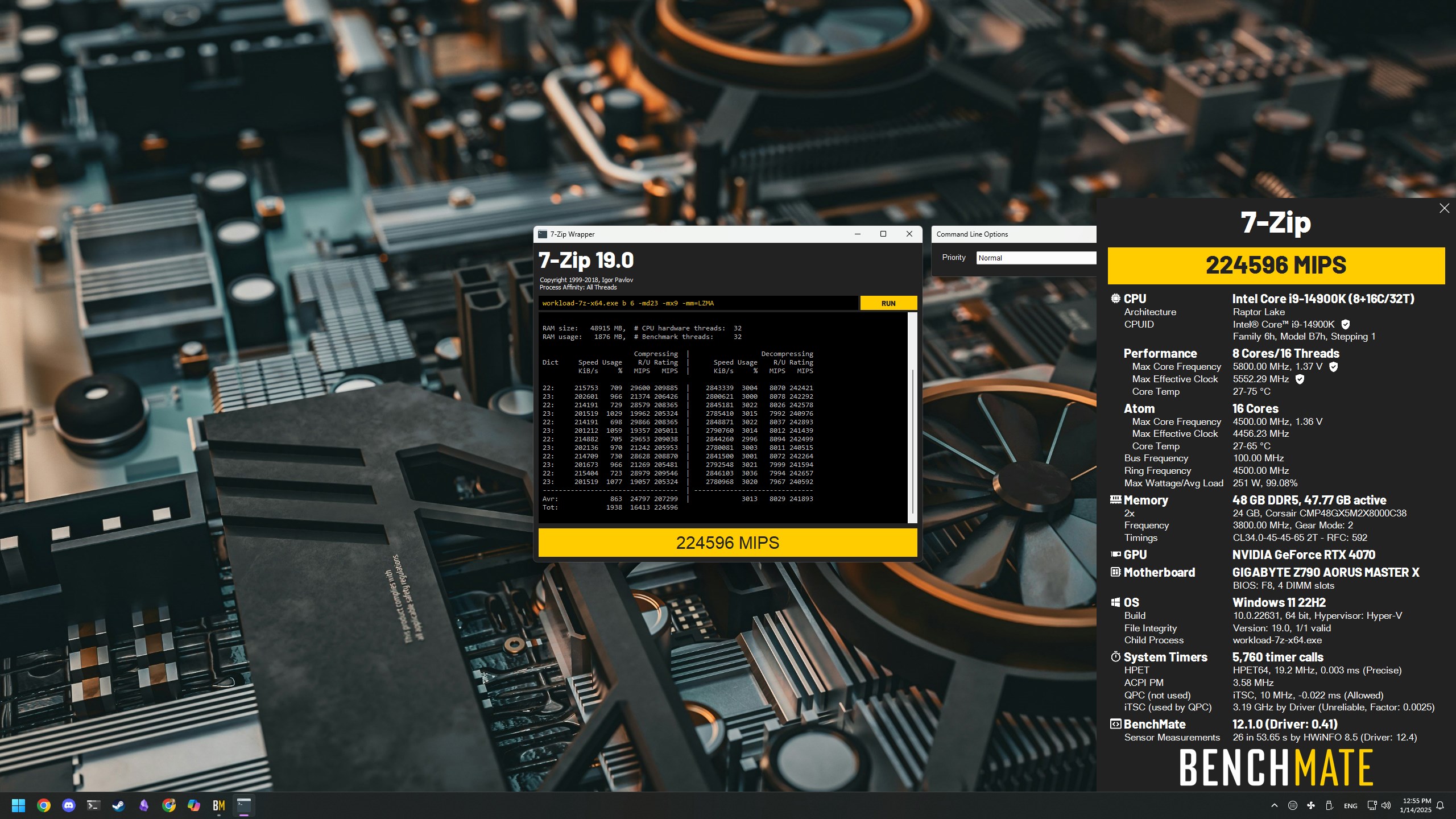1456x819 pixels.
Task: Click the RUN button
Action: click(x=888, y=303)
